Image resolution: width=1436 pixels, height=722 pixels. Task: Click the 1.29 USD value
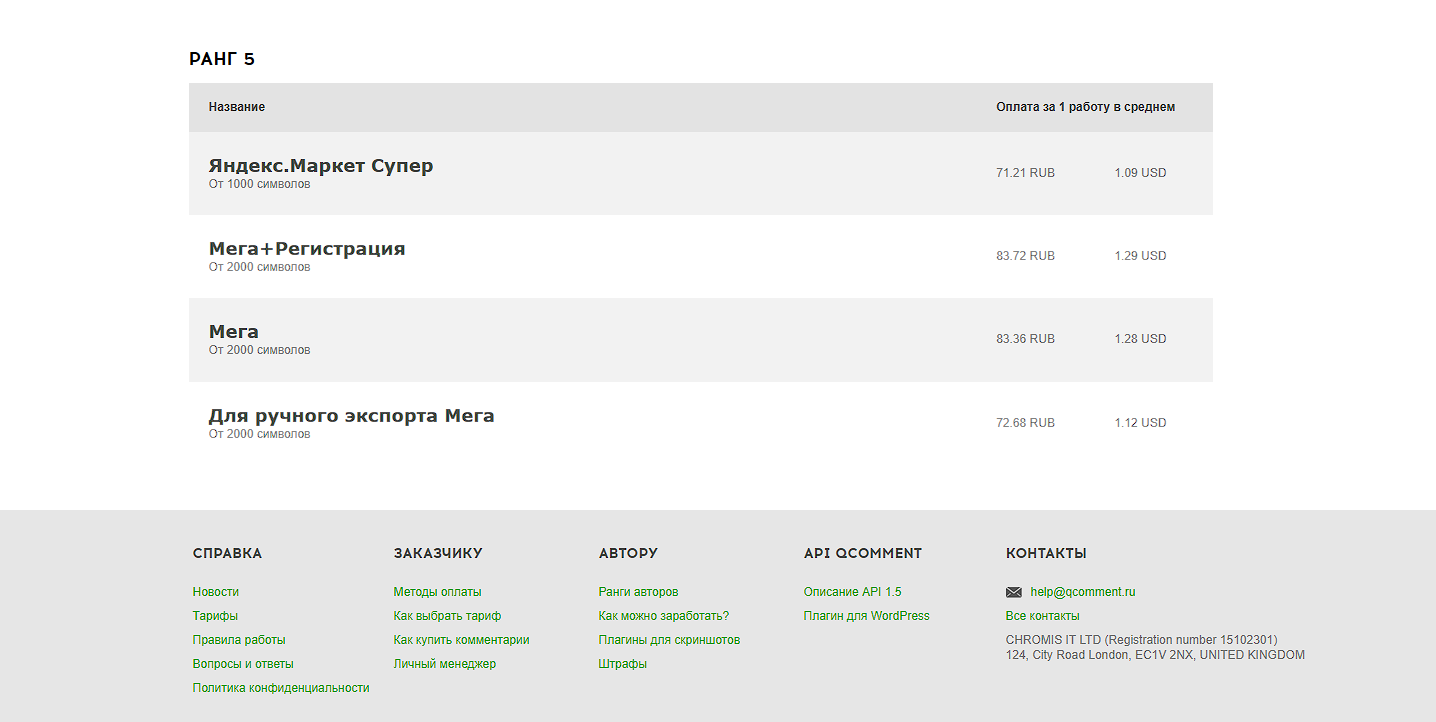1140,256
